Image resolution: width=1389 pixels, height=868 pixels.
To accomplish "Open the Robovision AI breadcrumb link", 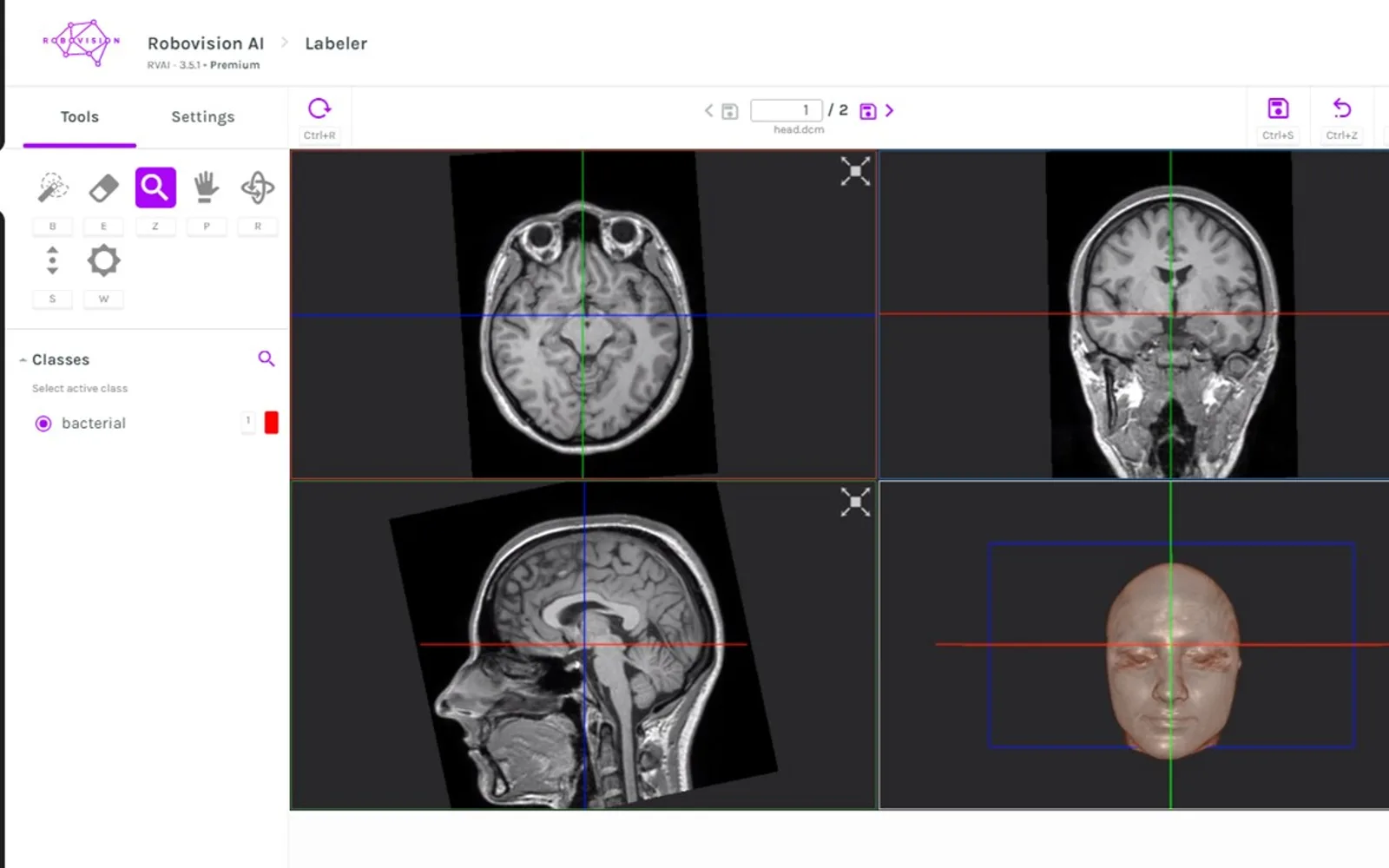I will click(206, 43).
